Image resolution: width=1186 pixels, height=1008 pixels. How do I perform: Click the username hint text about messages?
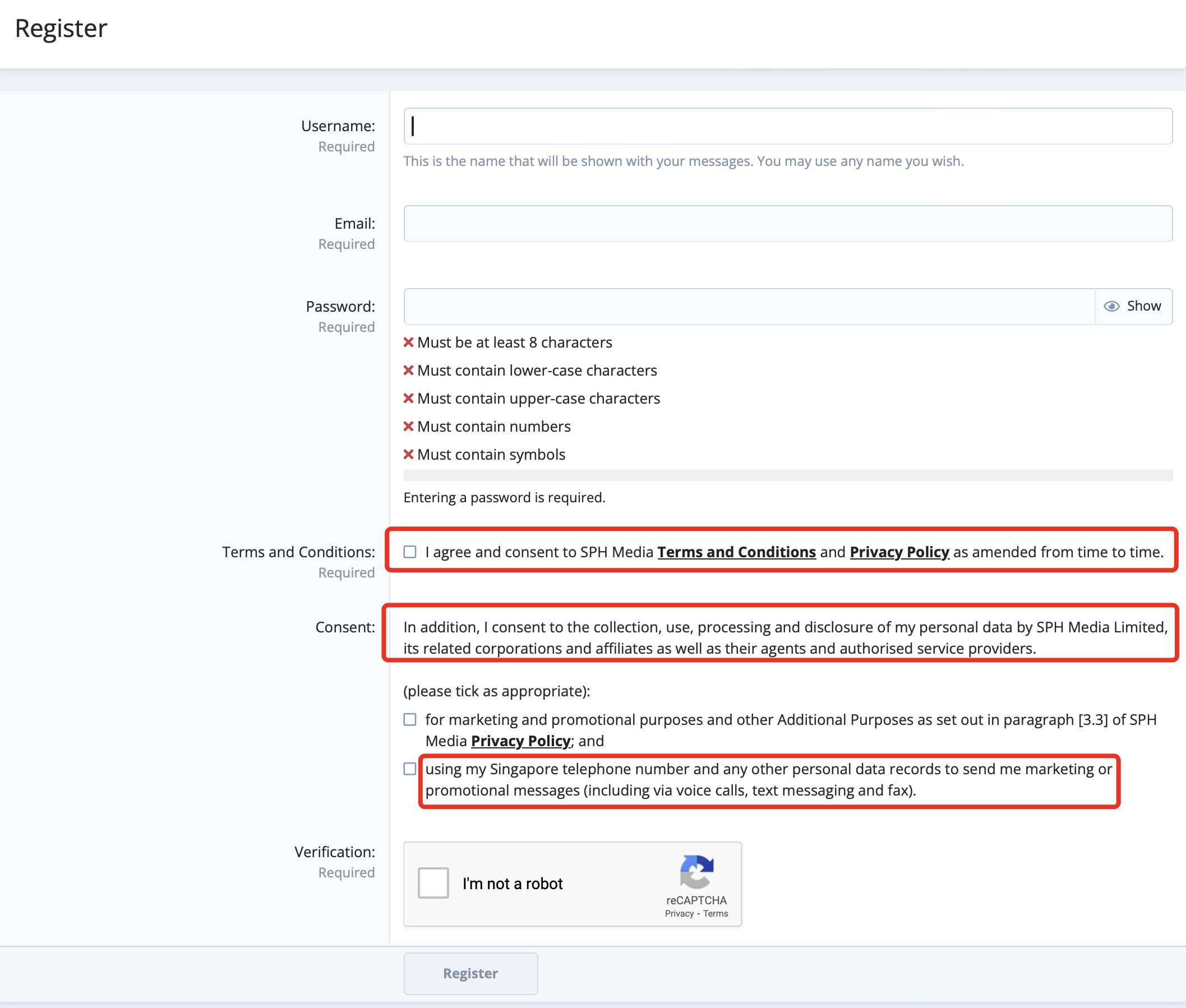(x=684, y=161)
